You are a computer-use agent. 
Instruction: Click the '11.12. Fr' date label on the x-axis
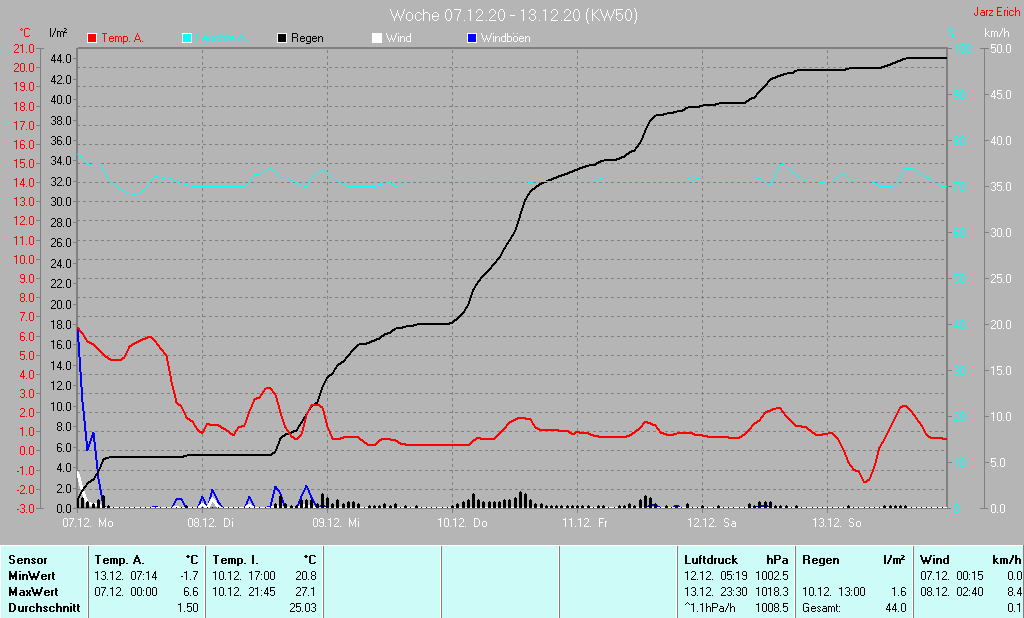tap(584, 523)
